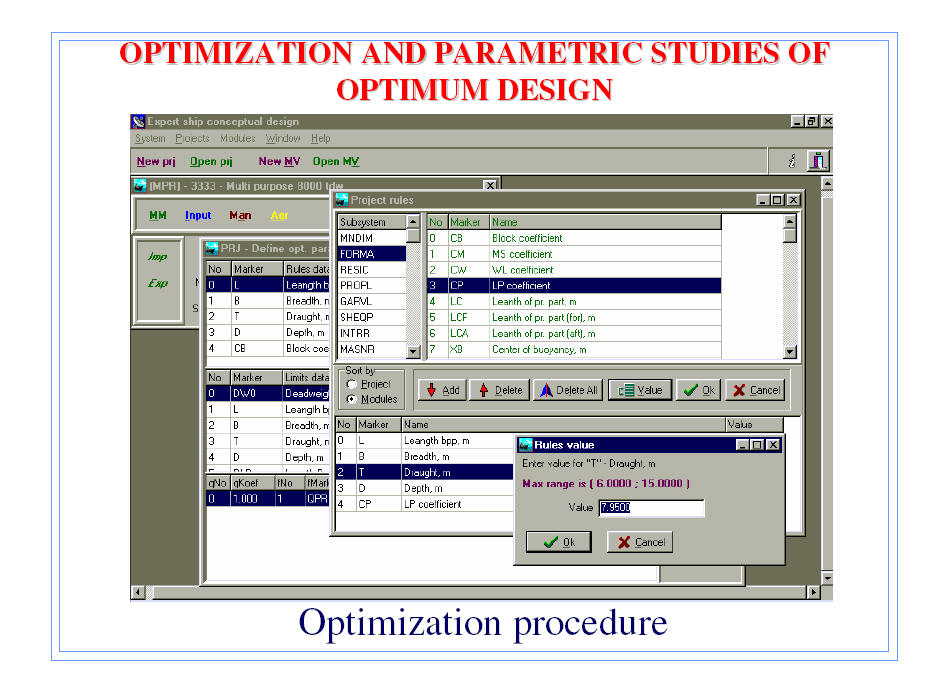949x691 pixels.
Task: Click New MV in the toolbar
Action: [279, 162]
